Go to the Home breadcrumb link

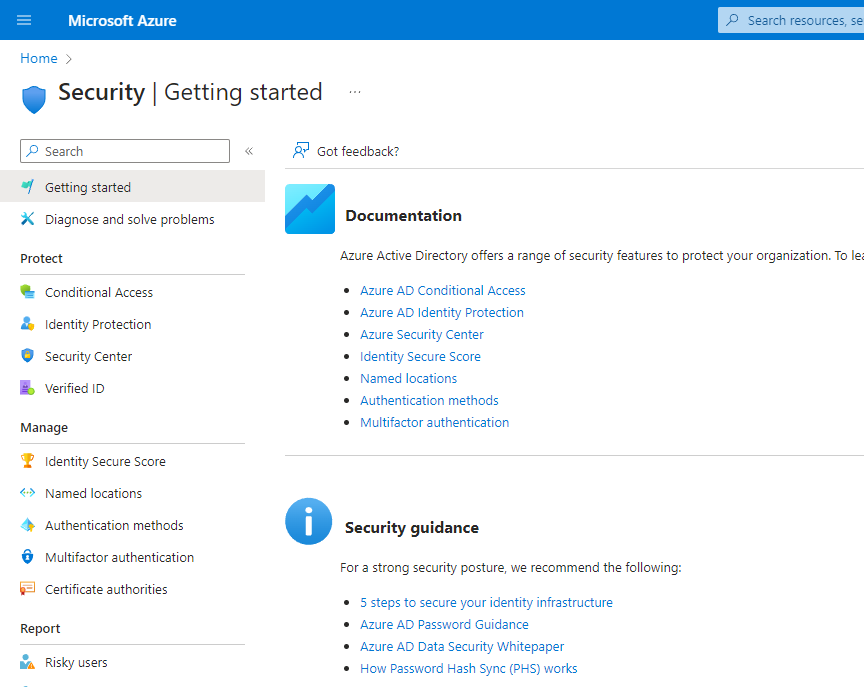(39, 58)
